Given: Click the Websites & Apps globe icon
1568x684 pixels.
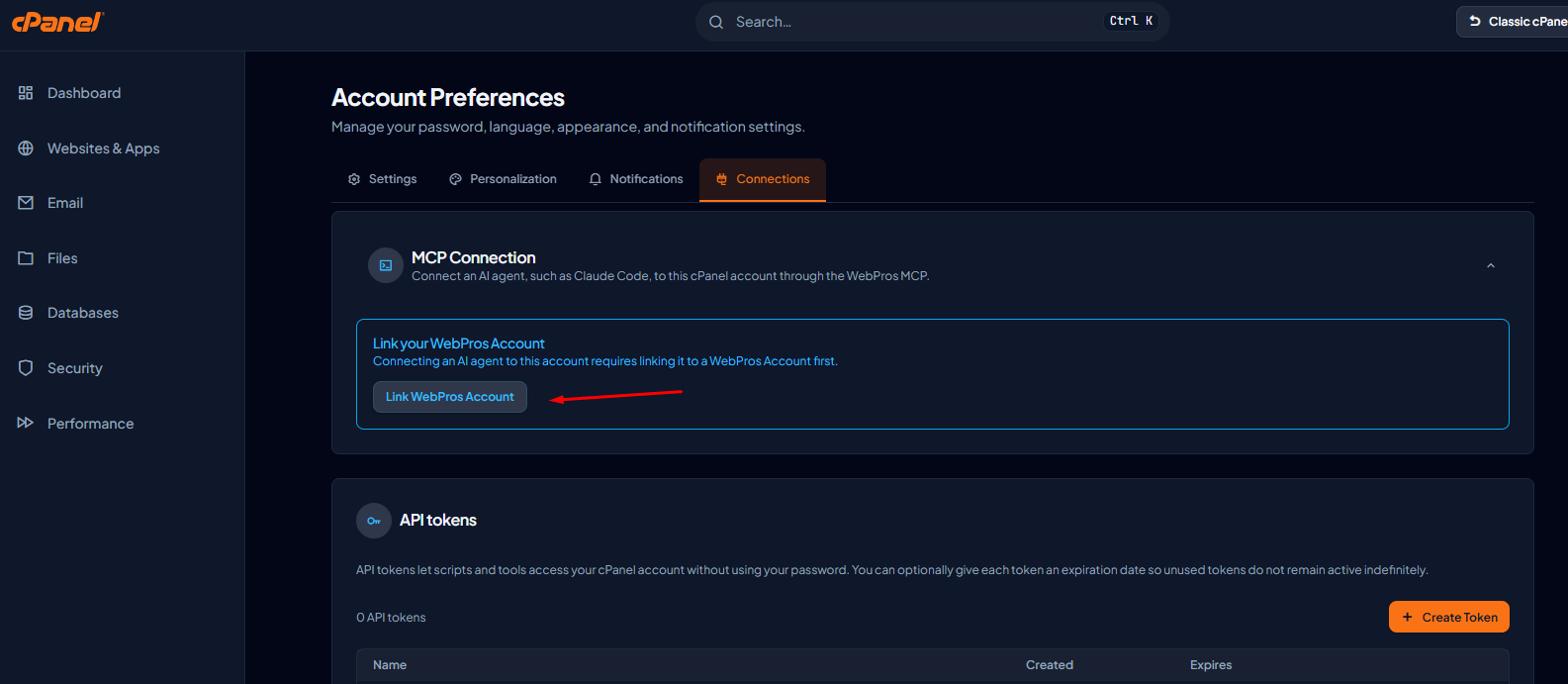Looking at the screenshot, I should (x=26, y=148).
